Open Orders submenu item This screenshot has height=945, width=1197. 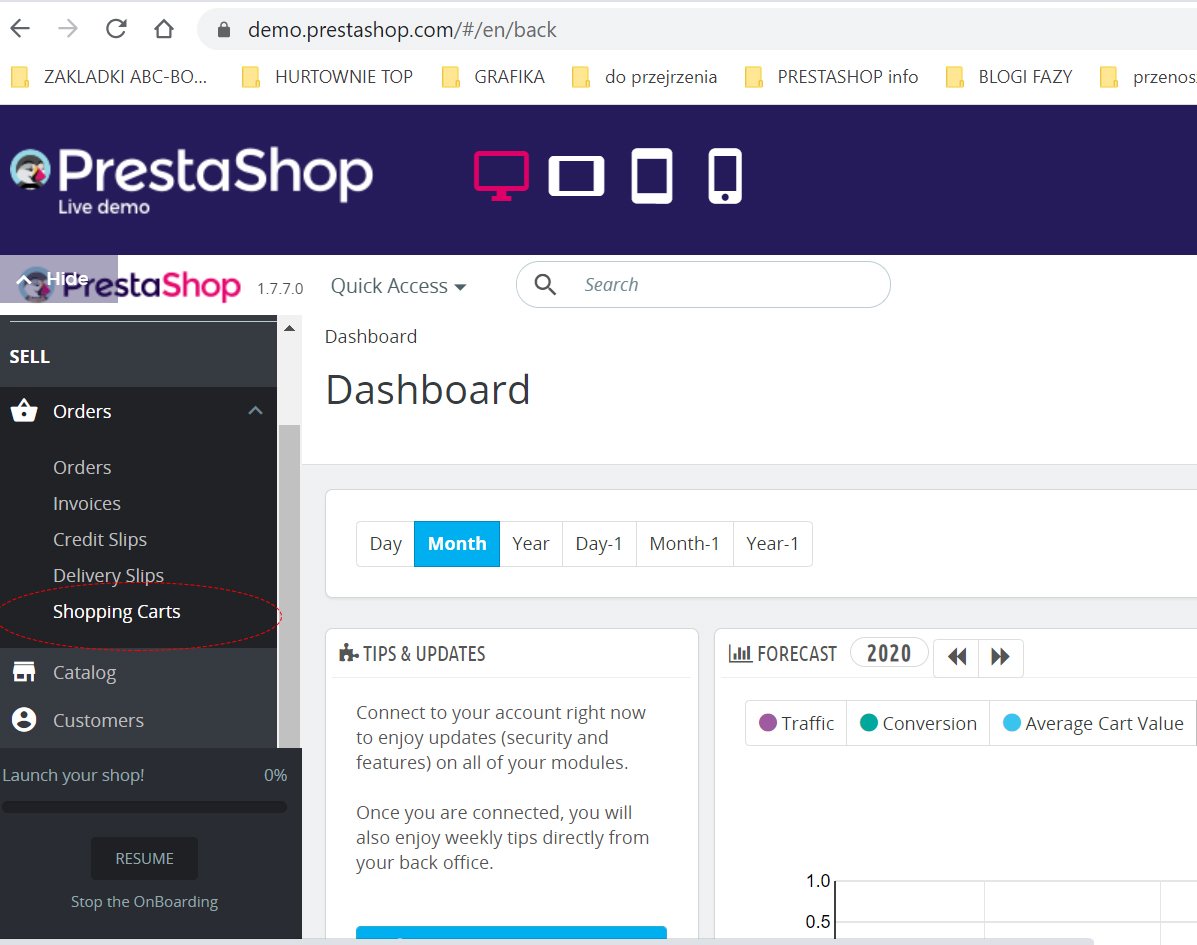[x=82, y=467]
